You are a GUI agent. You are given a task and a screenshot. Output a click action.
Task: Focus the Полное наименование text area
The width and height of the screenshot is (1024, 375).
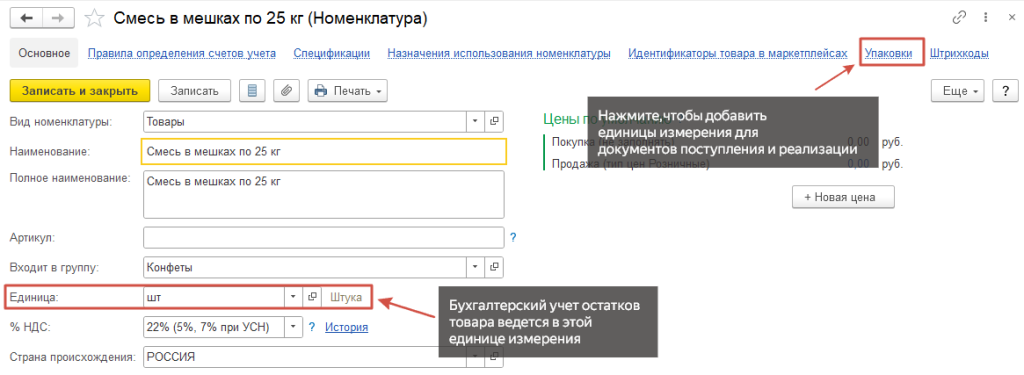pyautogui.click(x=323, y=194)
